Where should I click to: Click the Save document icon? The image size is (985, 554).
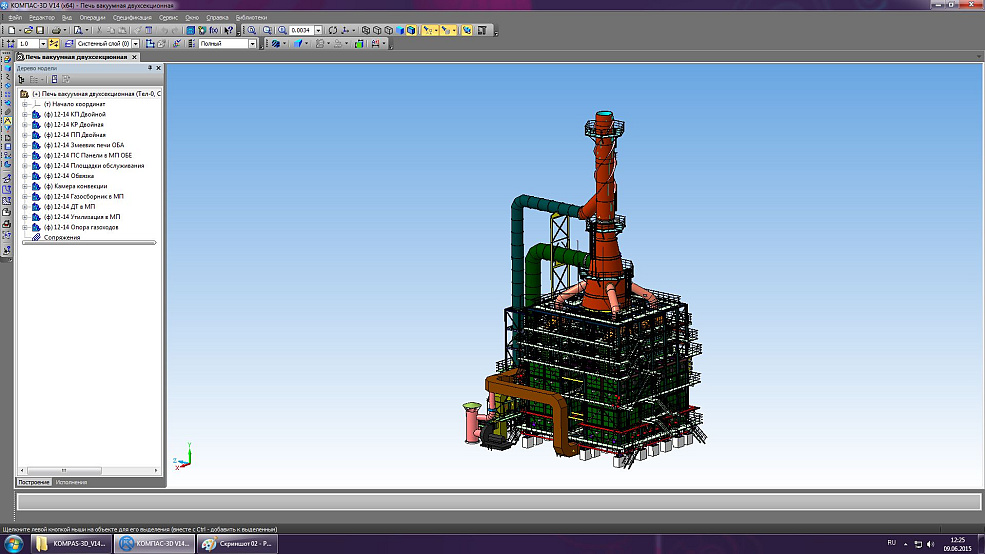click(x=41, y=31)
